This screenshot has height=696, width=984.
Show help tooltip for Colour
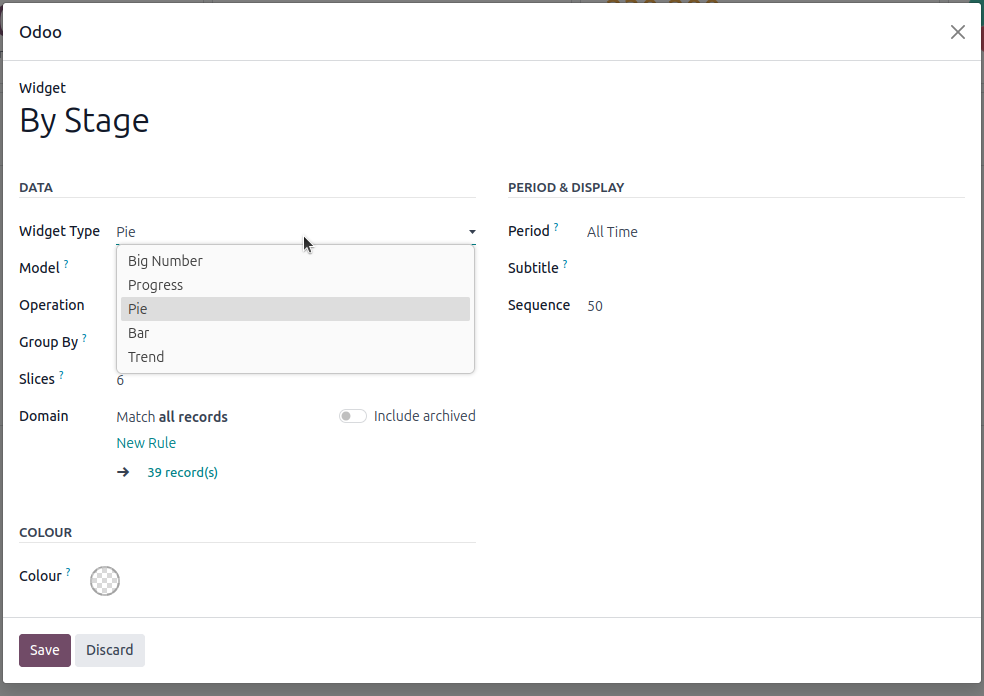[68, 572]
